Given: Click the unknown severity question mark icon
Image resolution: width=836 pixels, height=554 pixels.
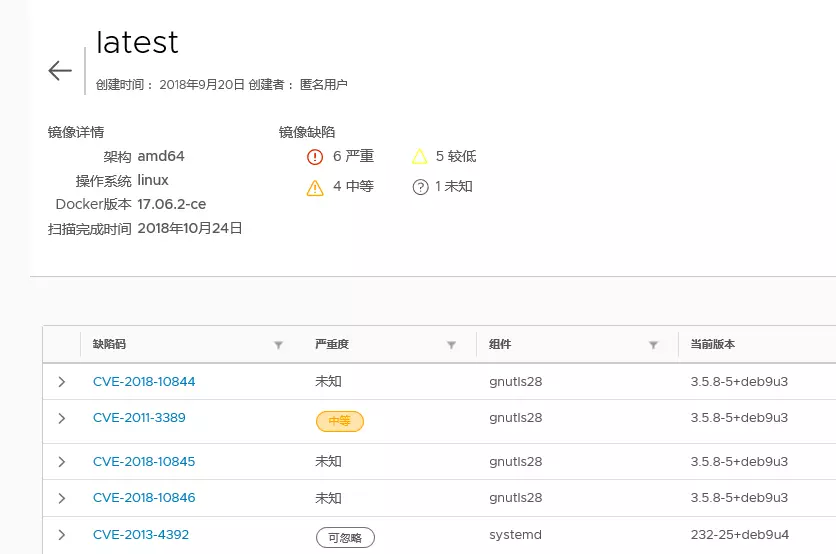Looking at the screenshot, I should pos(420,187).
